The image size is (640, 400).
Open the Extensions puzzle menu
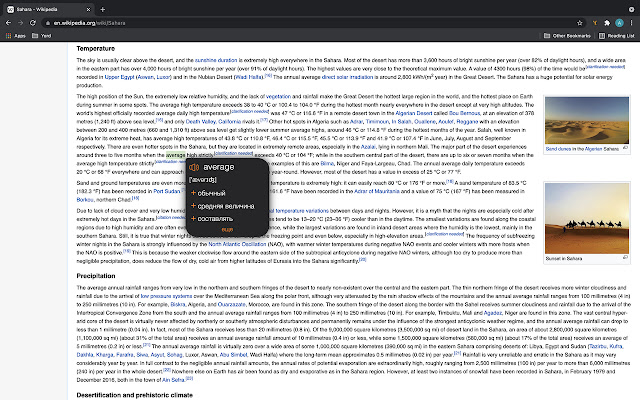pos(607,23)
